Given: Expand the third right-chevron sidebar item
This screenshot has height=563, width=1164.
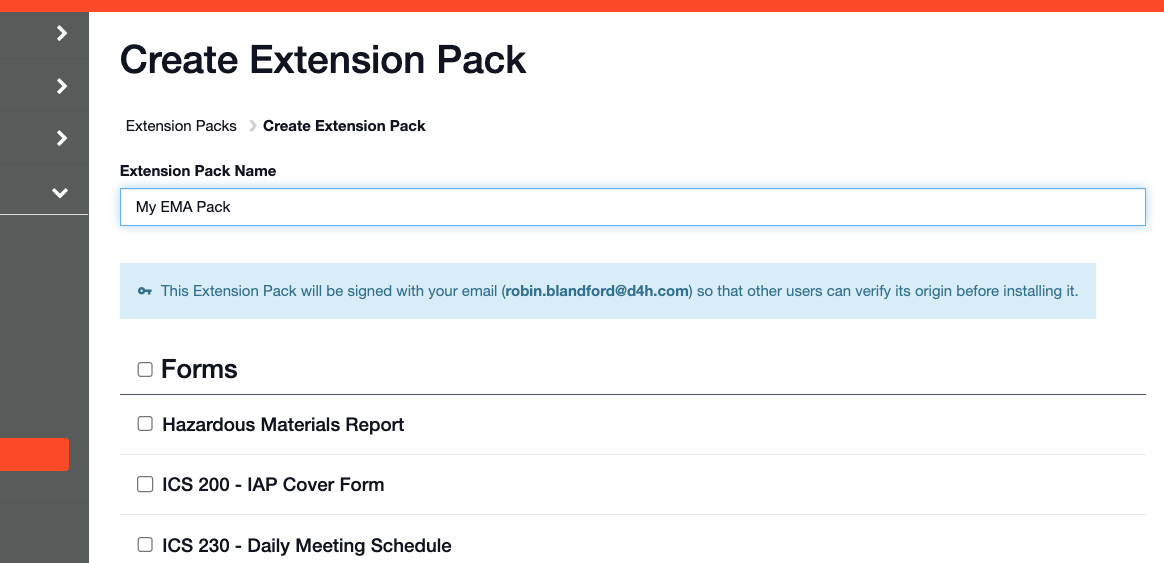Looking at the screenshot, I should coord(62,138).
